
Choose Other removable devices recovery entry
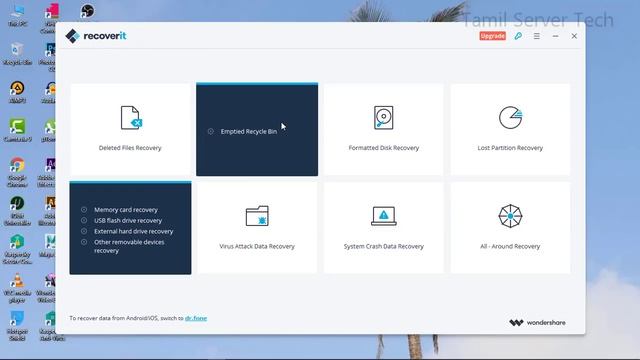[x=129, y=246]
